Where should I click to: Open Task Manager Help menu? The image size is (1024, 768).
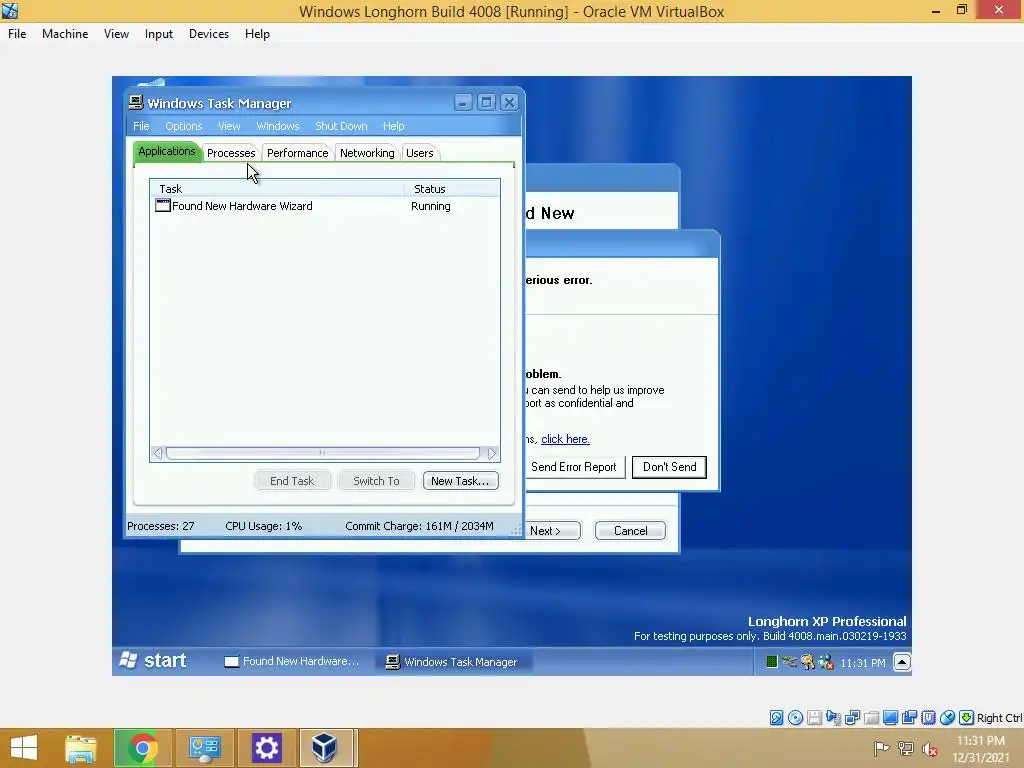point(393,126)
